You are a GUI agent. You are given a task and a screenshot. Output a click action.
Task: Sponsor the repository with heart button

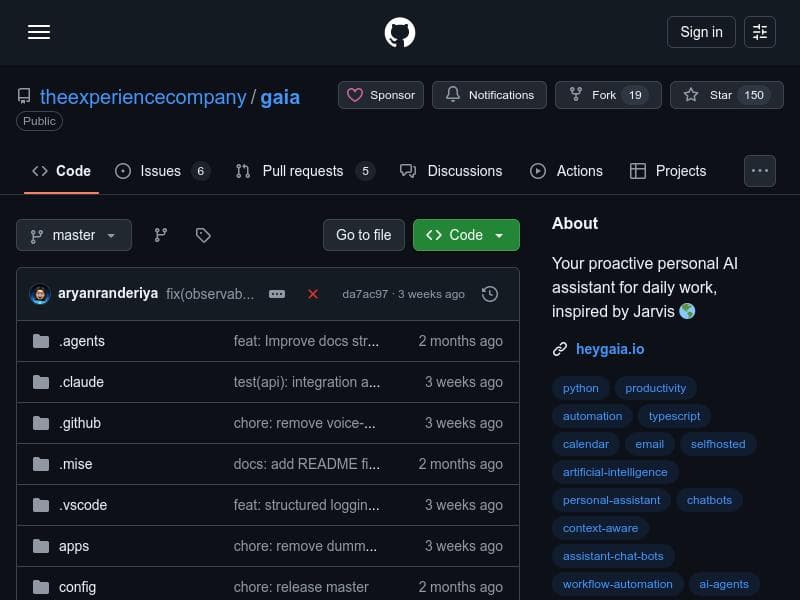[380, 95]
